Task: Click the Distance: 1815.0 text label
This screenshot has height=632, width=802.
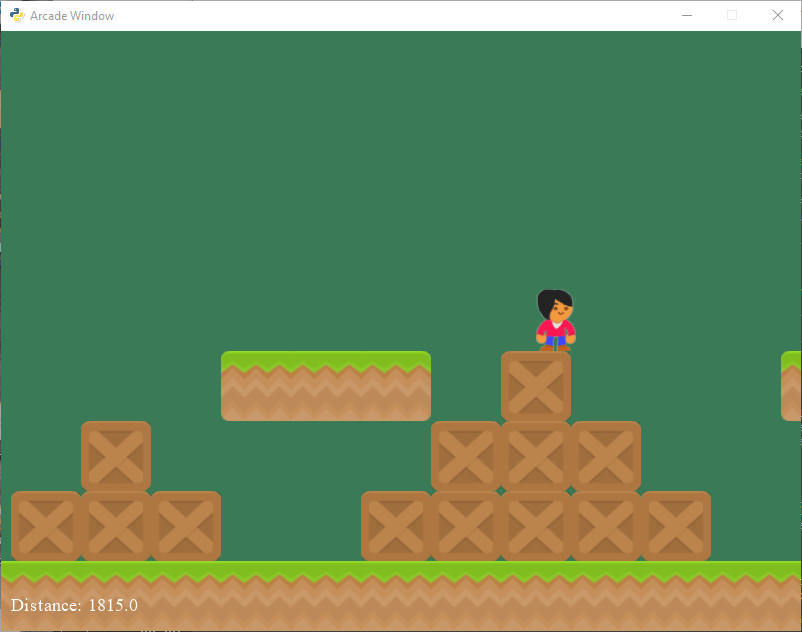Action: pos(72,605)
